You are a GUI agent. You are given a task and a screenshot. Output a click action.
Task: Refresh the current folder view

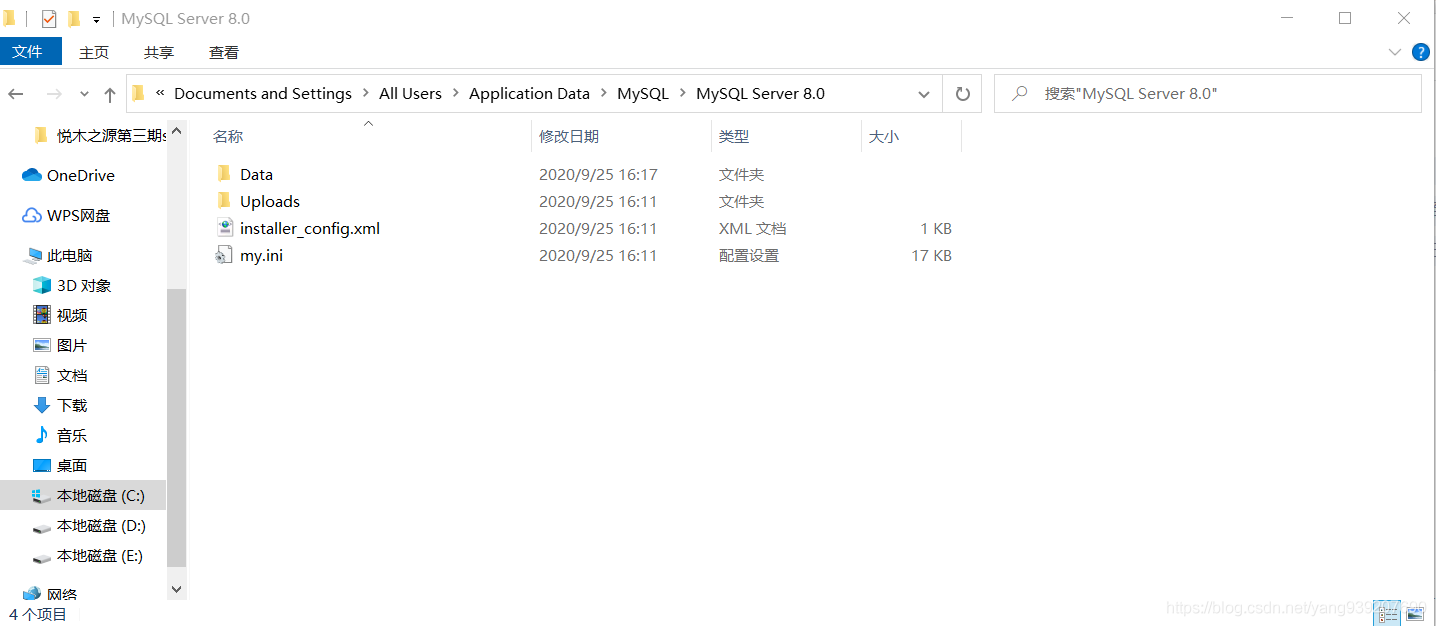962,94
